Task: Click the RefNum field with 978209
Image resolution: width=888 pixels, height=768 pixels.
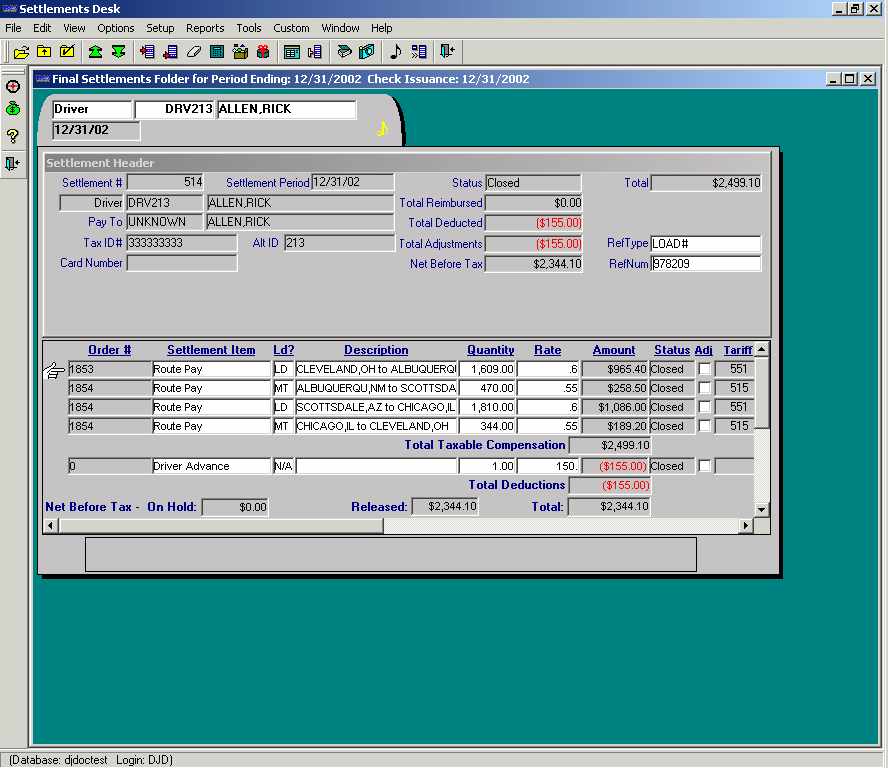Action: (705, 264)
